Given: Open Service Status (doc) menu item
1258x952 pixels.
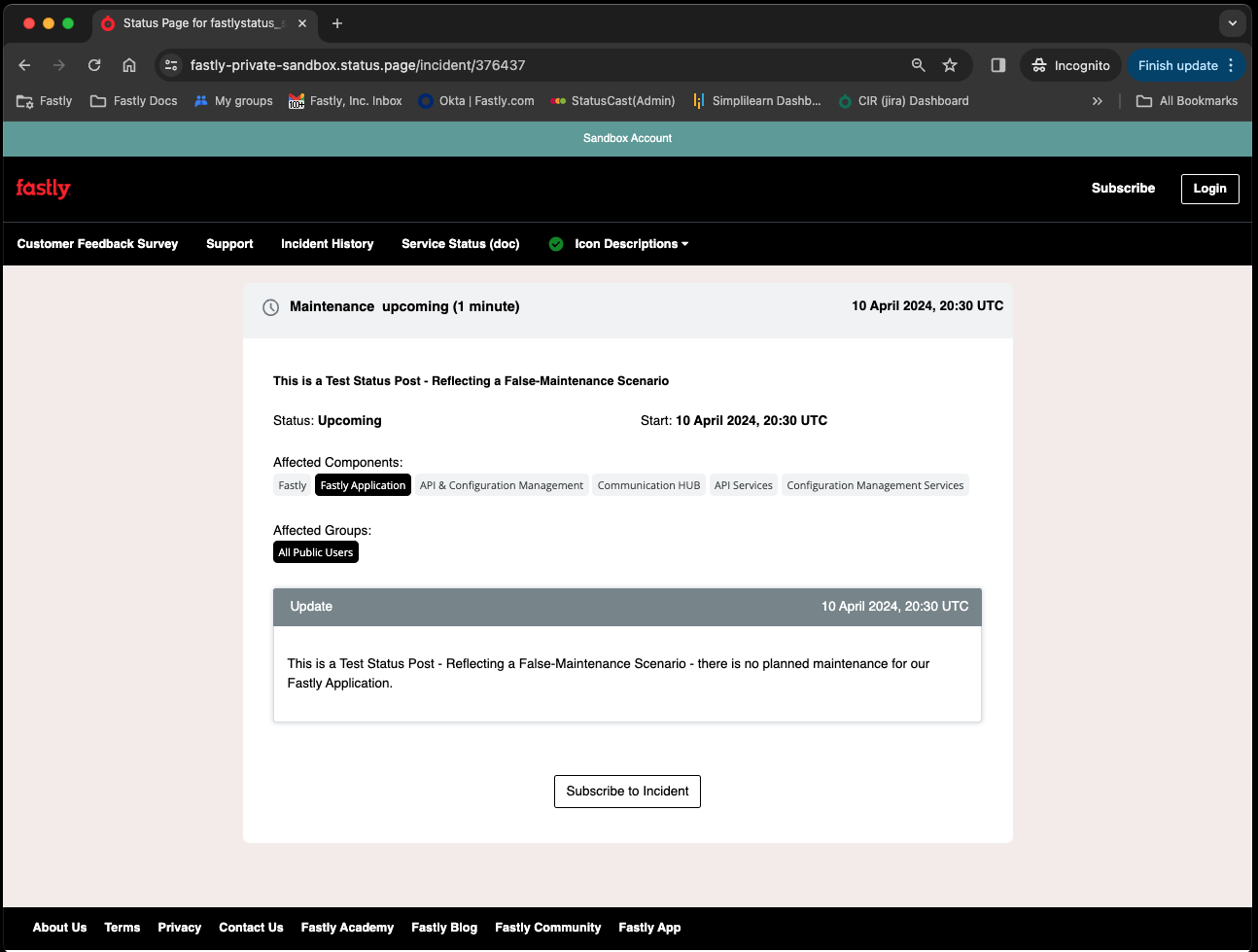Looking at the screenshot, I should point(460,244).
